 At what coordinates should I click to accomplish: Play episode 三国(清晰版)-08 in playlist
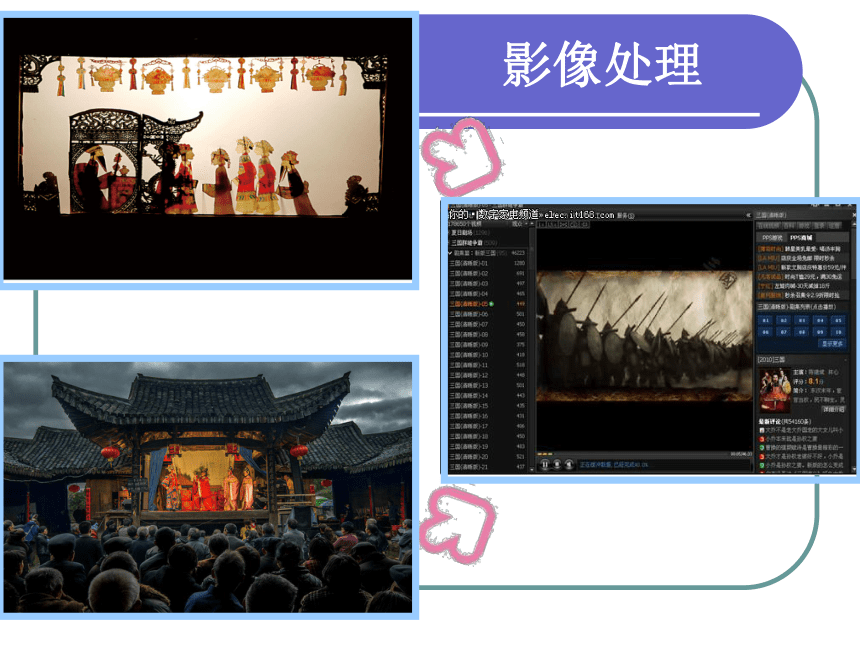point(488,335)
